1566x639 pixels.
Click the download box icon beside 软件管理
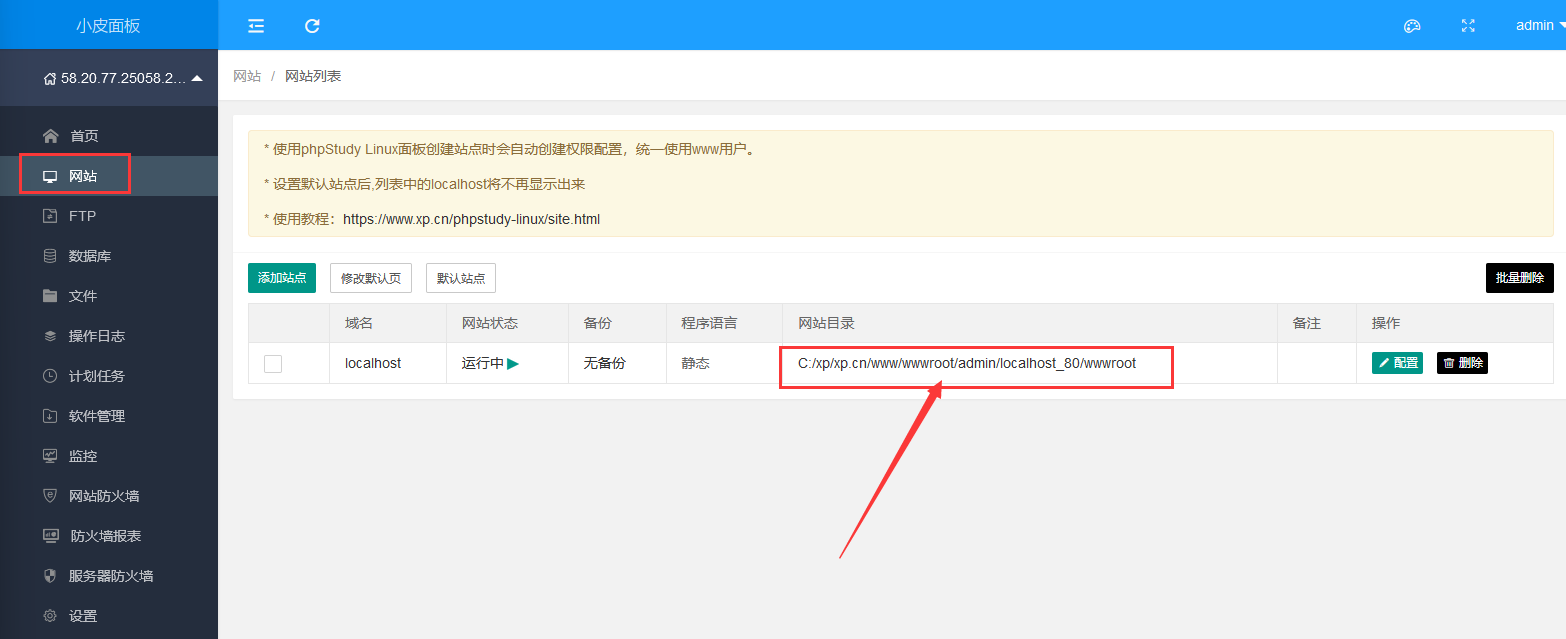pyautogui.click(x=50, y=416)
